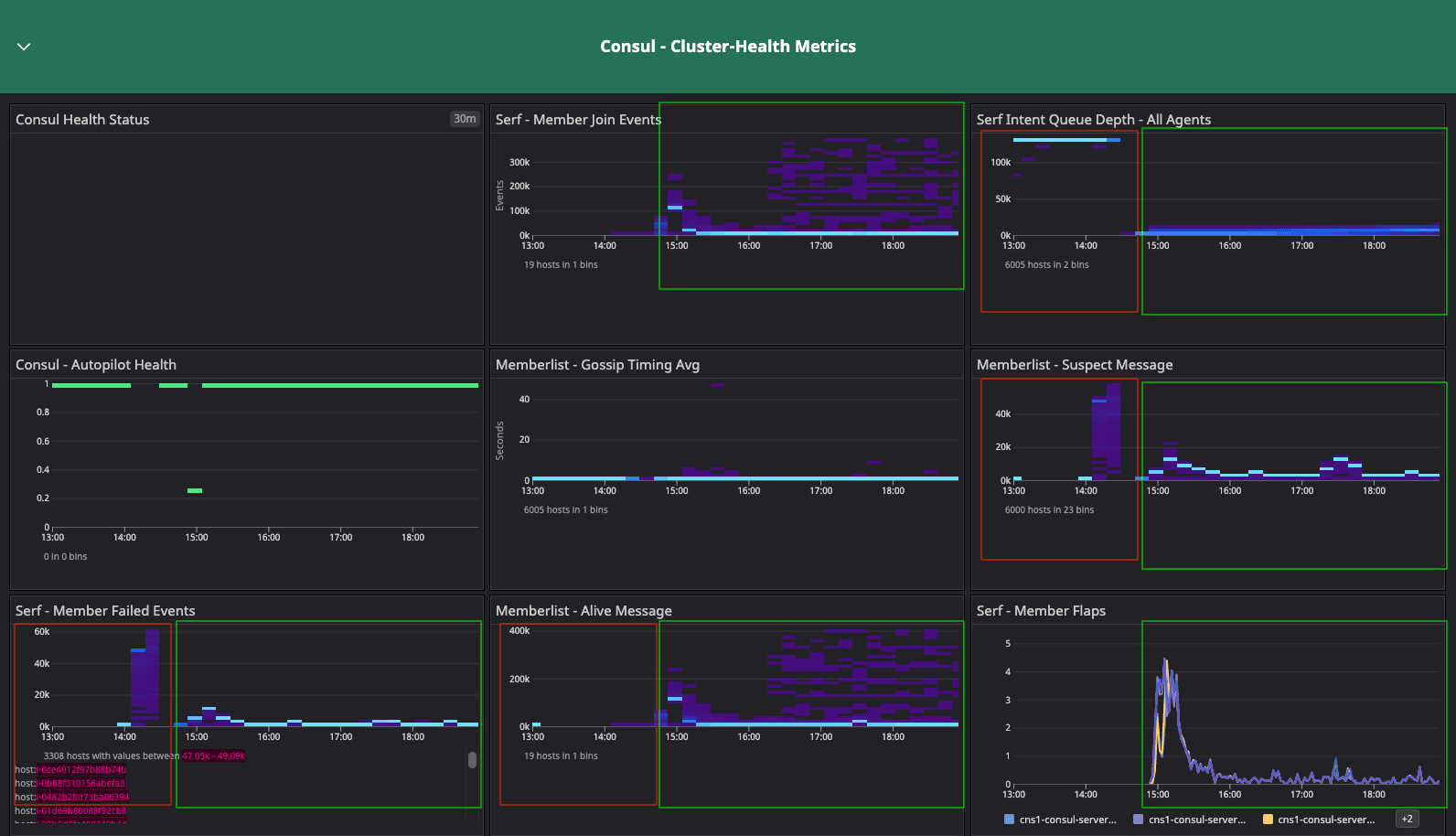The width and height of the screenshot is (1456, 836).
Task: Click the Serf Intent Queue Depth title
Action: 1093,120
